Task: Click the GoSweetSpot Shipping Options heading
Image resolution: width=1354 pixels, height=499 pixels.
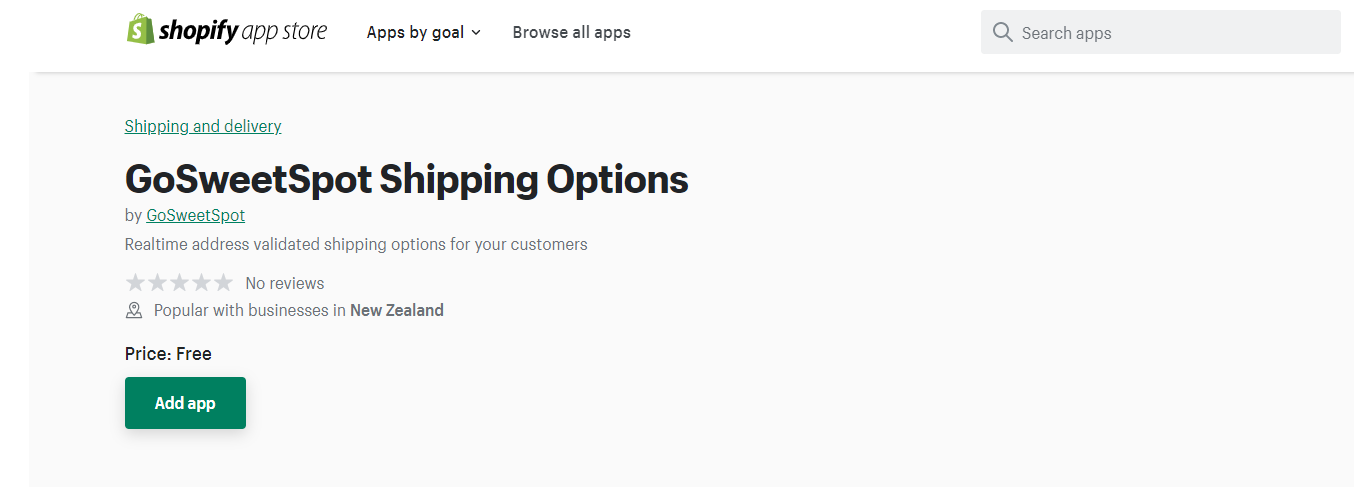Action: pyautogui.click(x=407, y=179)
